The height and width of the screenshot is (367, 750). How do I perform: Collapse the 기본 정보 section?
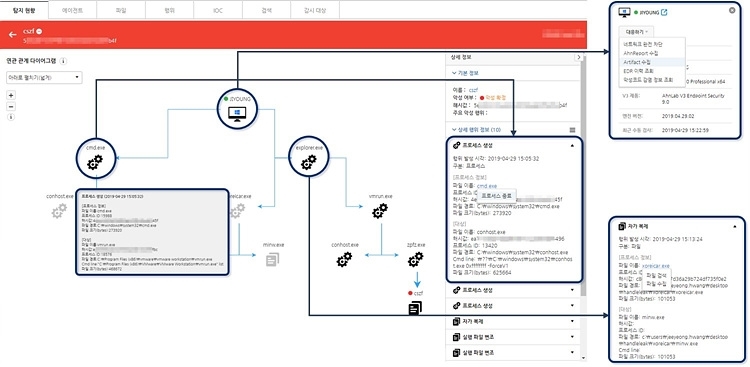[465, 73]
